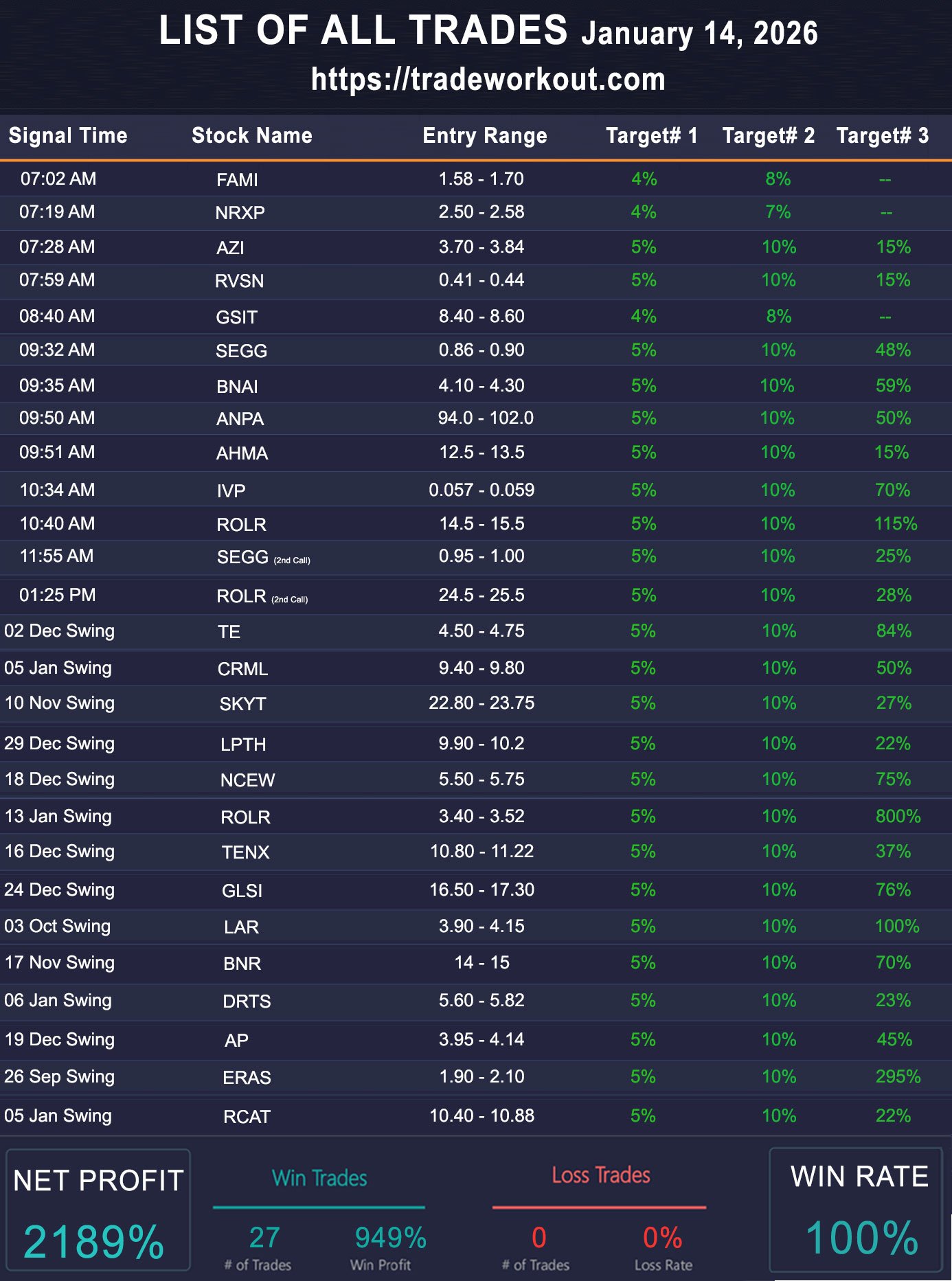
Task: Click the Entry Range column header
Action: [484, 135]
